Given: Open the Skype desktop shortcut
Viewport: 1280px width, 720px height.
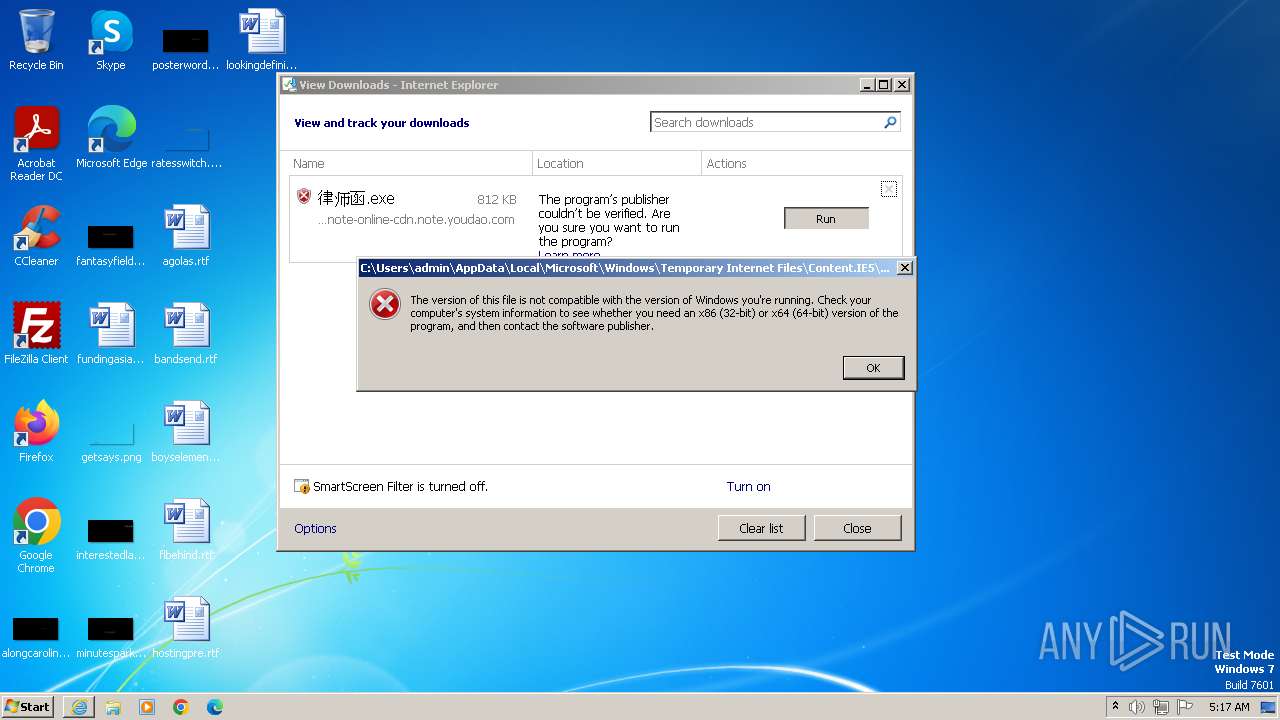Looking at the screenshot, I should (110, 40).
